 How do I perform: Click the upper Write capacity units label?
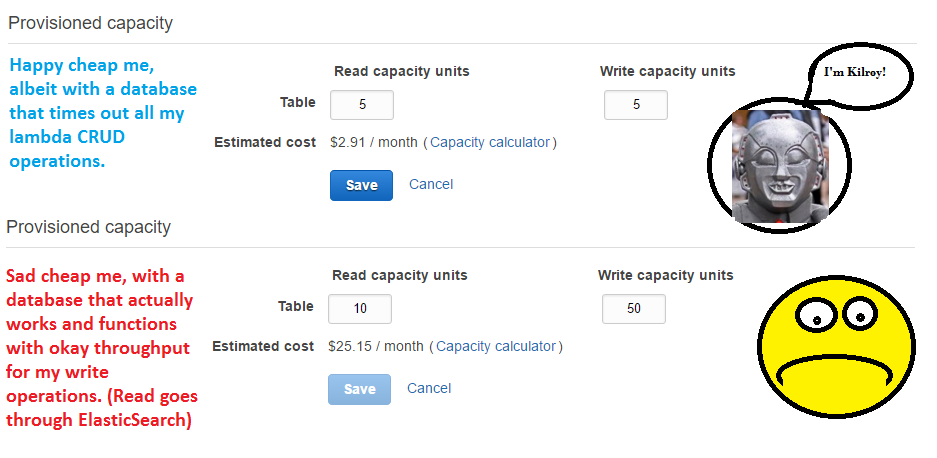(667, 71)
